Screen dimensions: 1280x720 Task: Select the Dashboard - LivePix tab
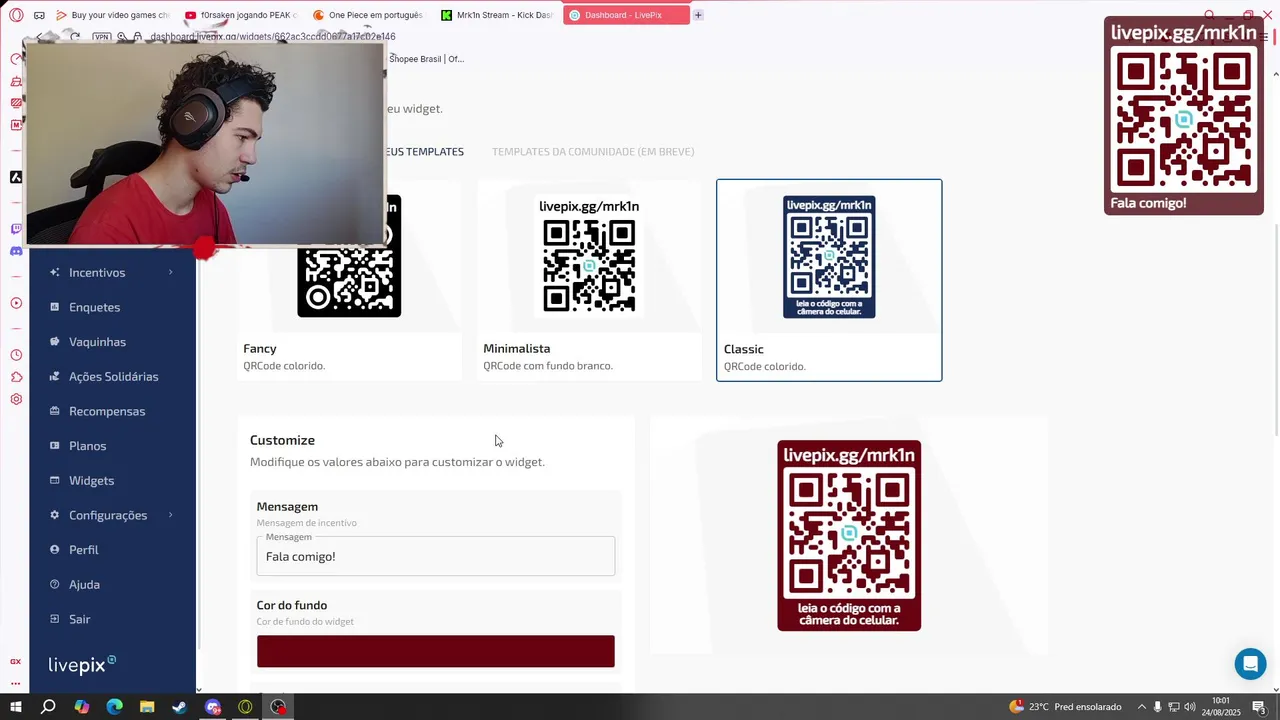[x=626, y=15]
